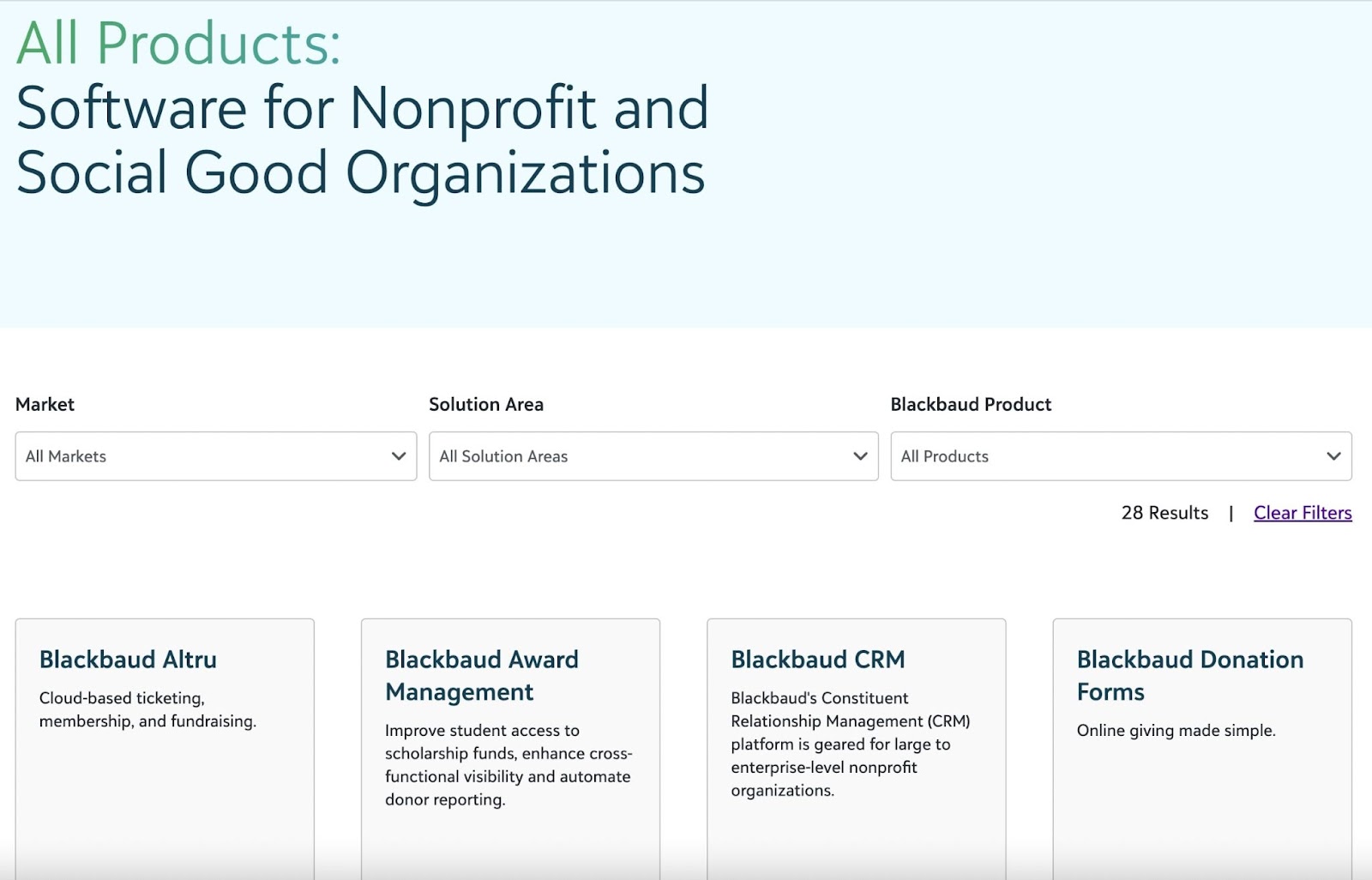The height and width of the screenshot is (880, 1372).
Task: Click the Blackbaud Altru heading
Action: (x=129, y=660)
